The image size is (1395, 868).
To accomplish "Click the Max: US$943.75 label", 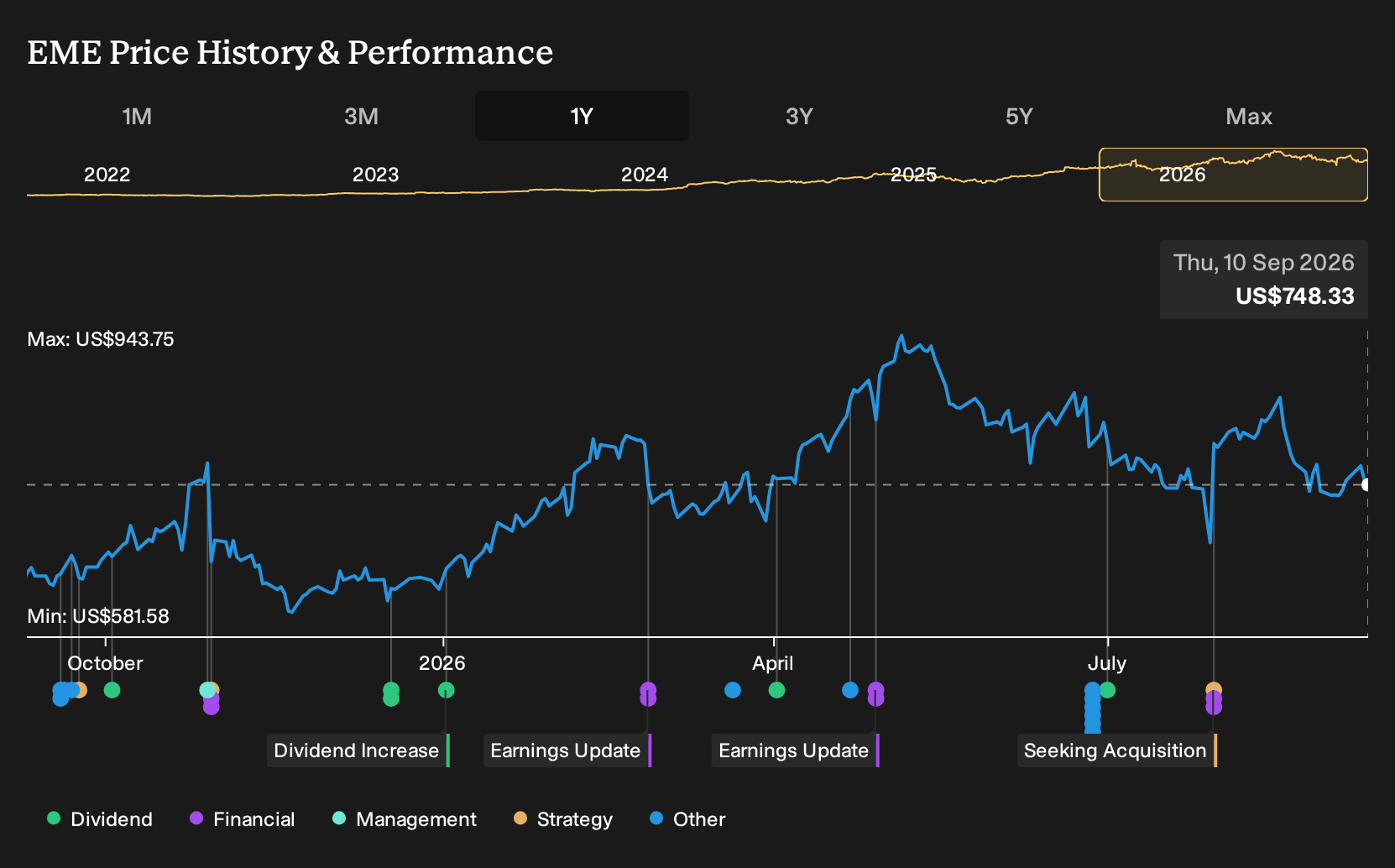I will (101, 339).
